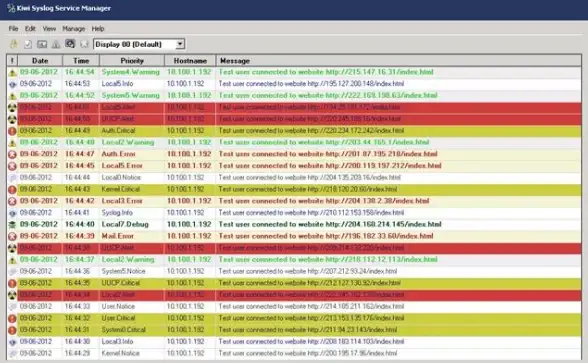Click the blue arrows toolbar icon

click(x=70, y=44)
